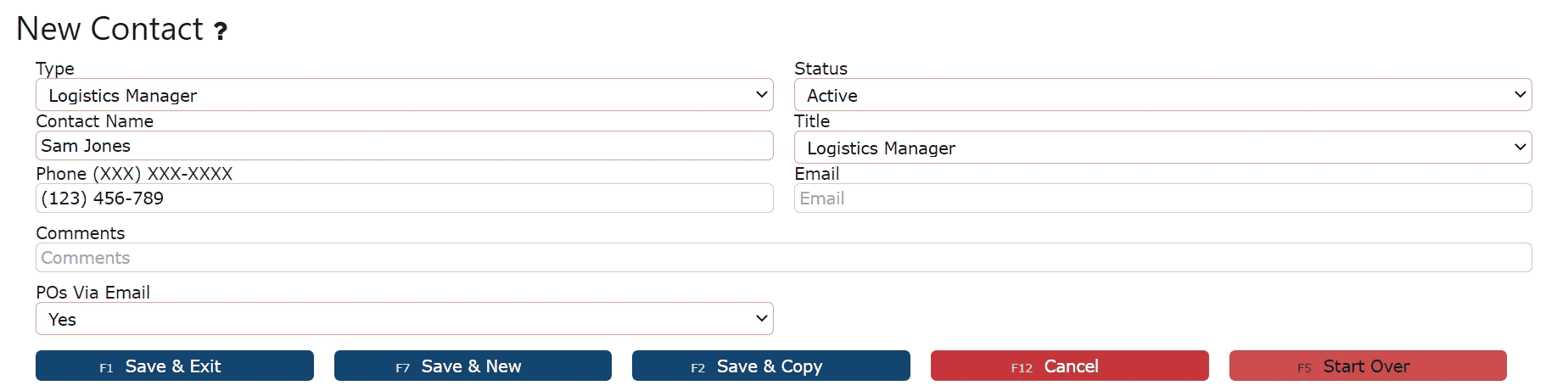Click the Contact Name field
Viewport: 1568px width, 391px height.
[404, 146]
